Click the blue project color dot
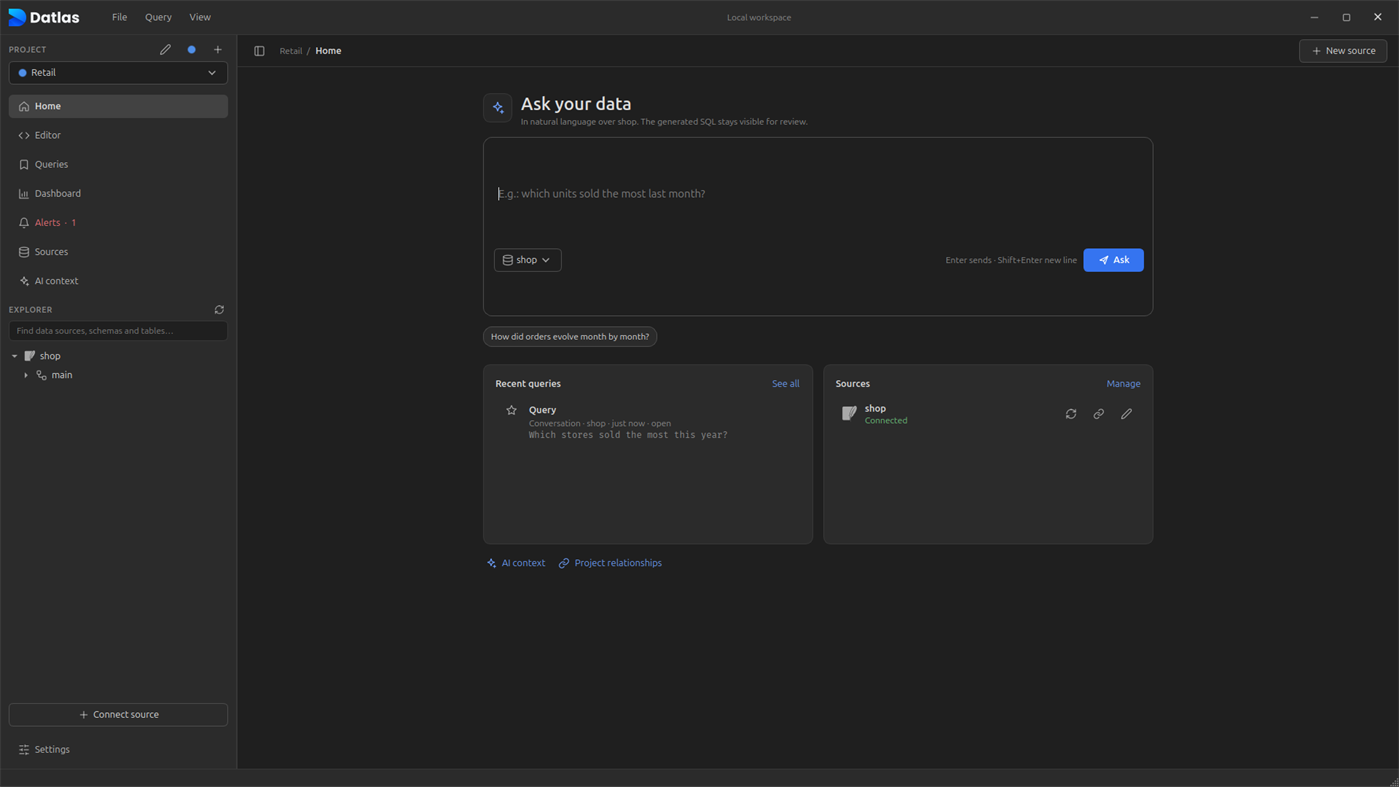Viewport: 1399px width, 787px height. [x=192, y=49]
